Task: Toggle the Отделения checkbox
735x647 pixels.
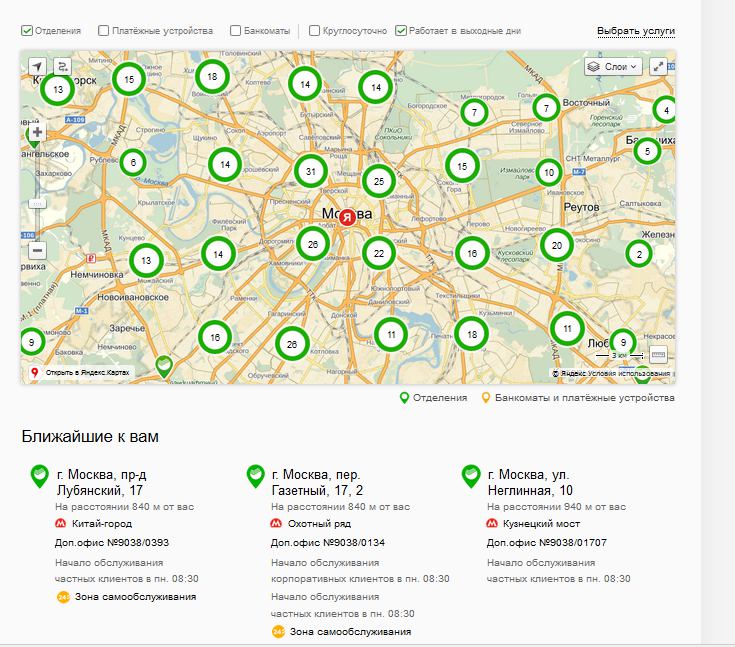Action: 27,31
